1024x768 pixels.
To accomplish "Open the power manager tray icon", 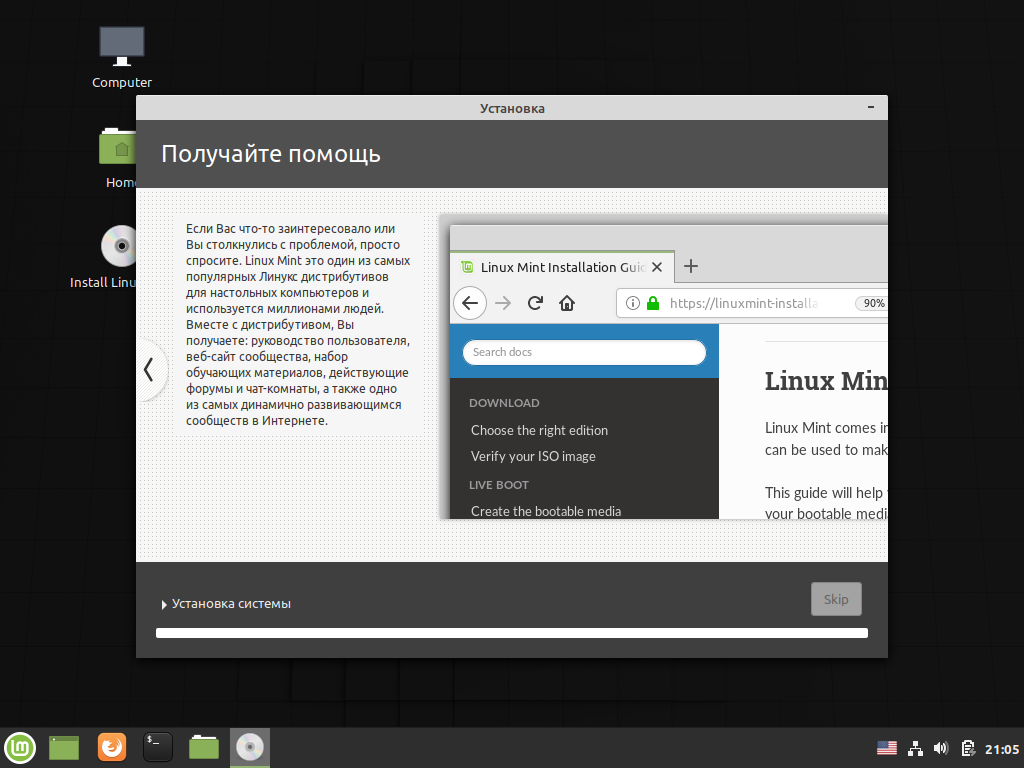I will tap(968, 748).
